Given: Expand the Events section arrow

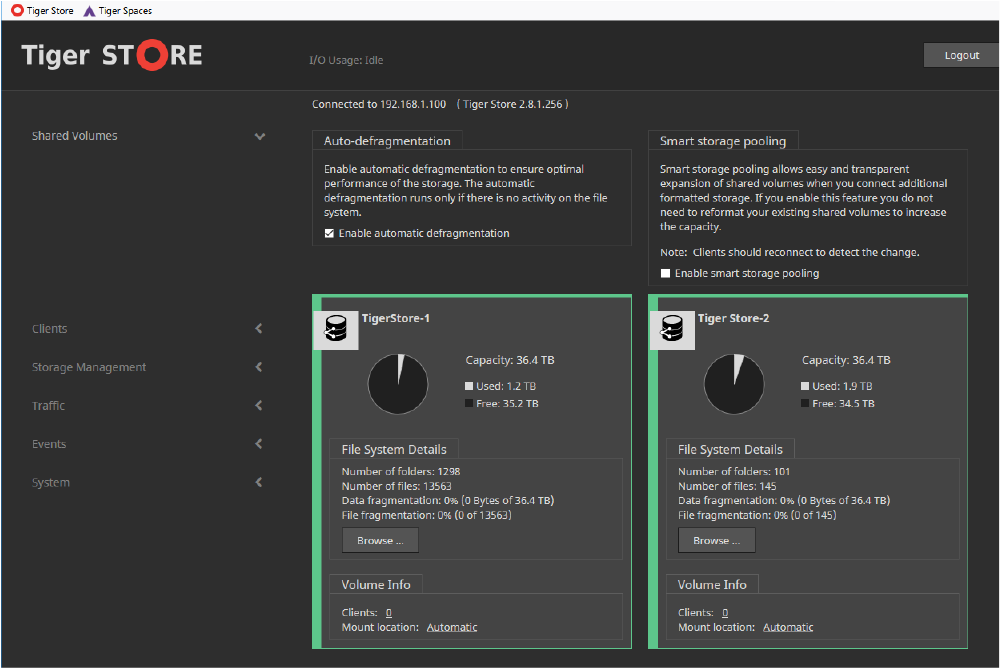Looking at the screenshot, I should tap(259, 443).
